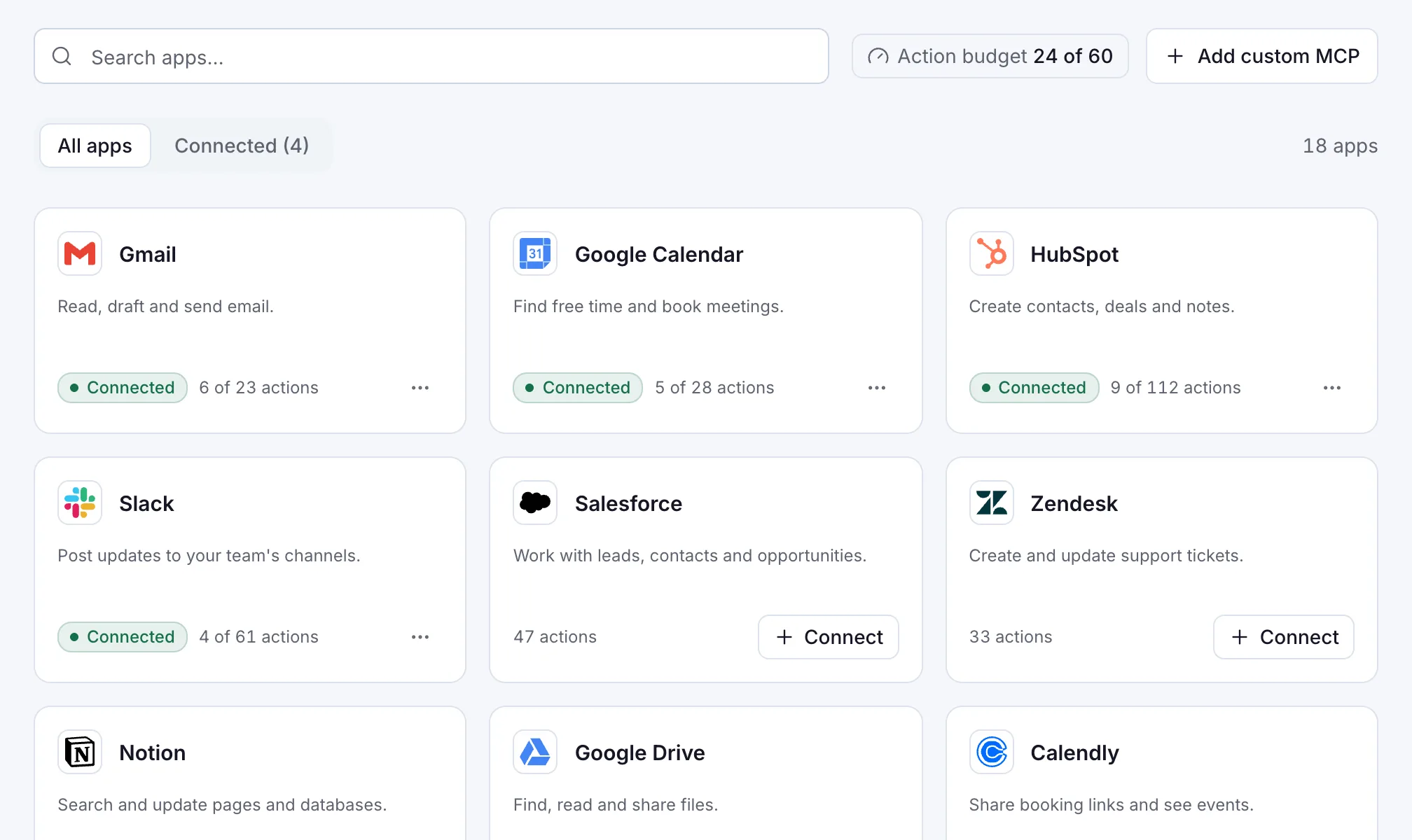This screenshot has height=840, width=1412.
Task: Click 'Read, draft and send email.' description
Action: coord(165,307)
